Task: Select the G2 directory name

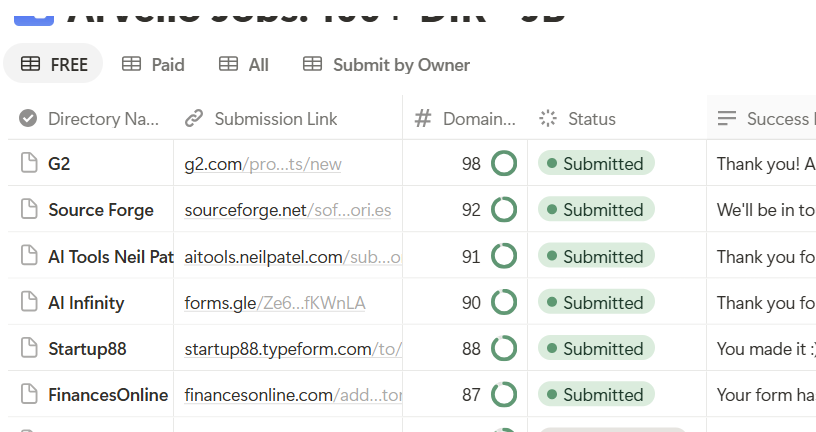Action: (x=59, y=163)
